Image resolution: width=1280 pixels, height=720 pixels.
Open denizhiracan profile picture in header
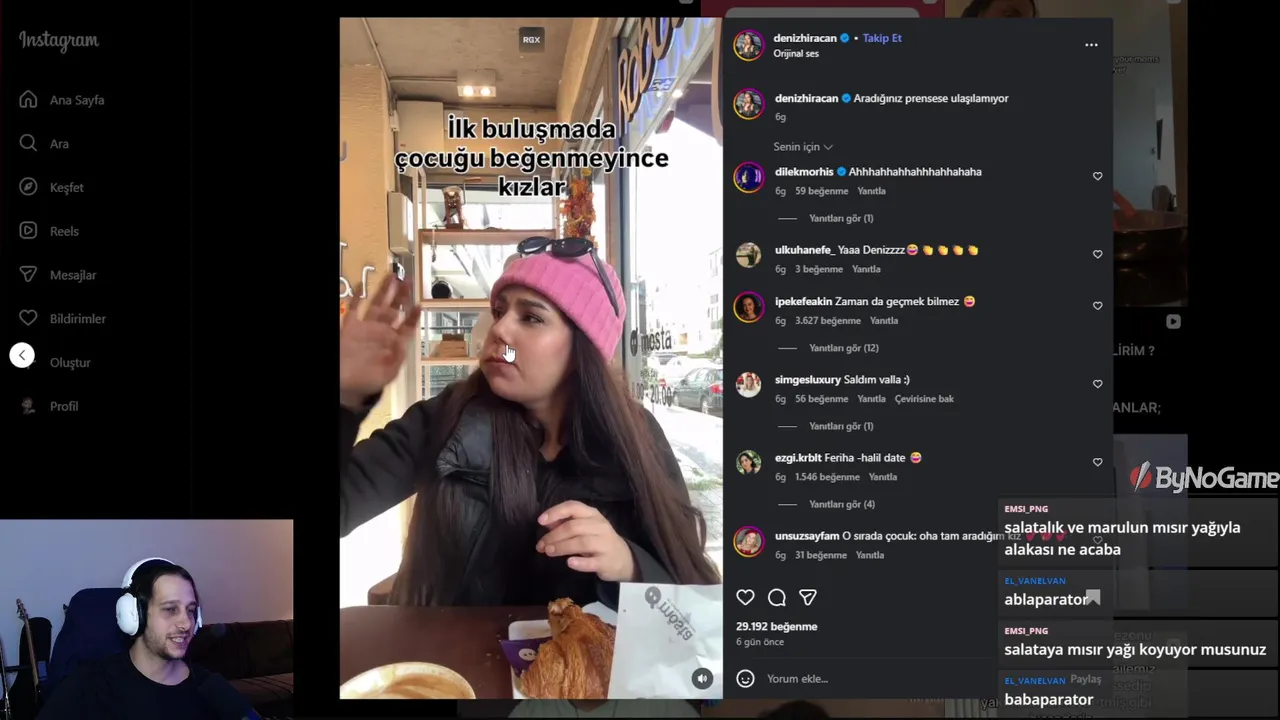click(x=749, y=45)
